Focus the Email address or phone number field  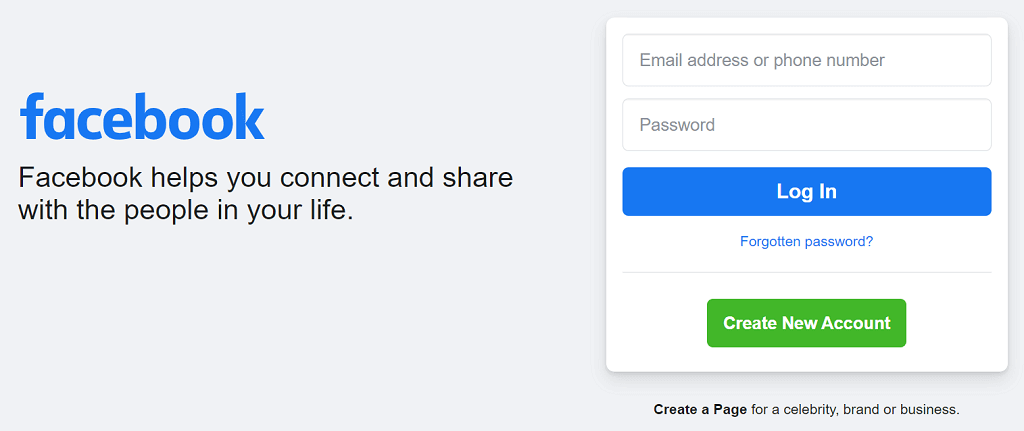coord(806,60)
